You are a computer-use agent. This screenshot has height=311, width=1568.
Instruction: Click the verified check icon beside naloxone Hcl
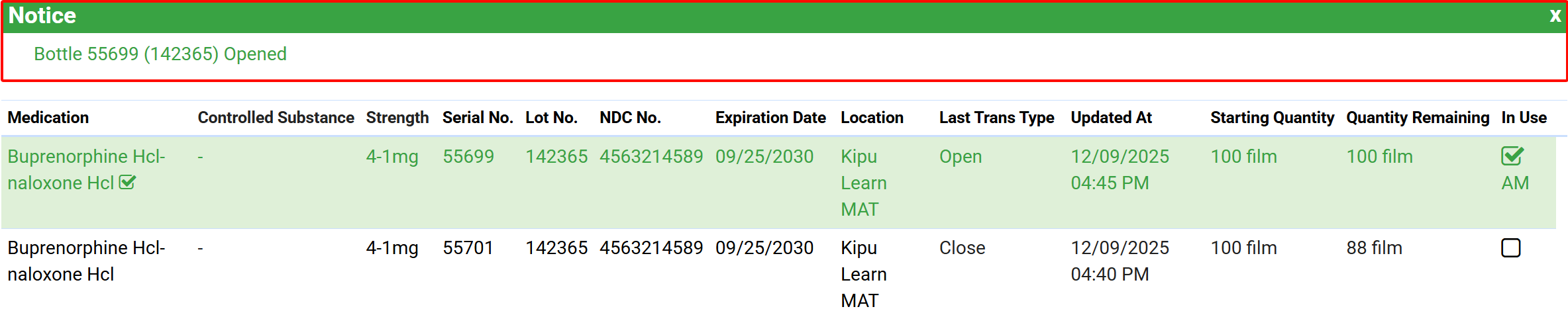coord(127,183)
